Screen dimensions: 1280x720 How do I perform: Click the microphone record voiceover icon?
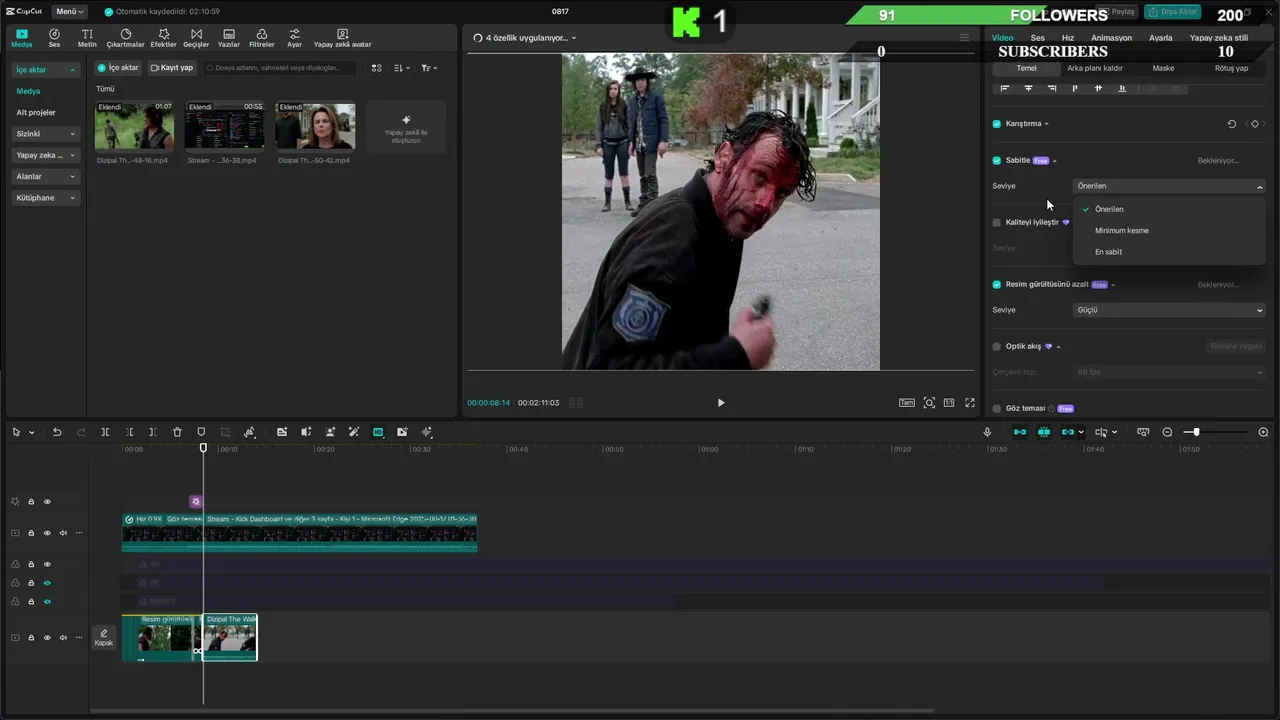point(987,432)
